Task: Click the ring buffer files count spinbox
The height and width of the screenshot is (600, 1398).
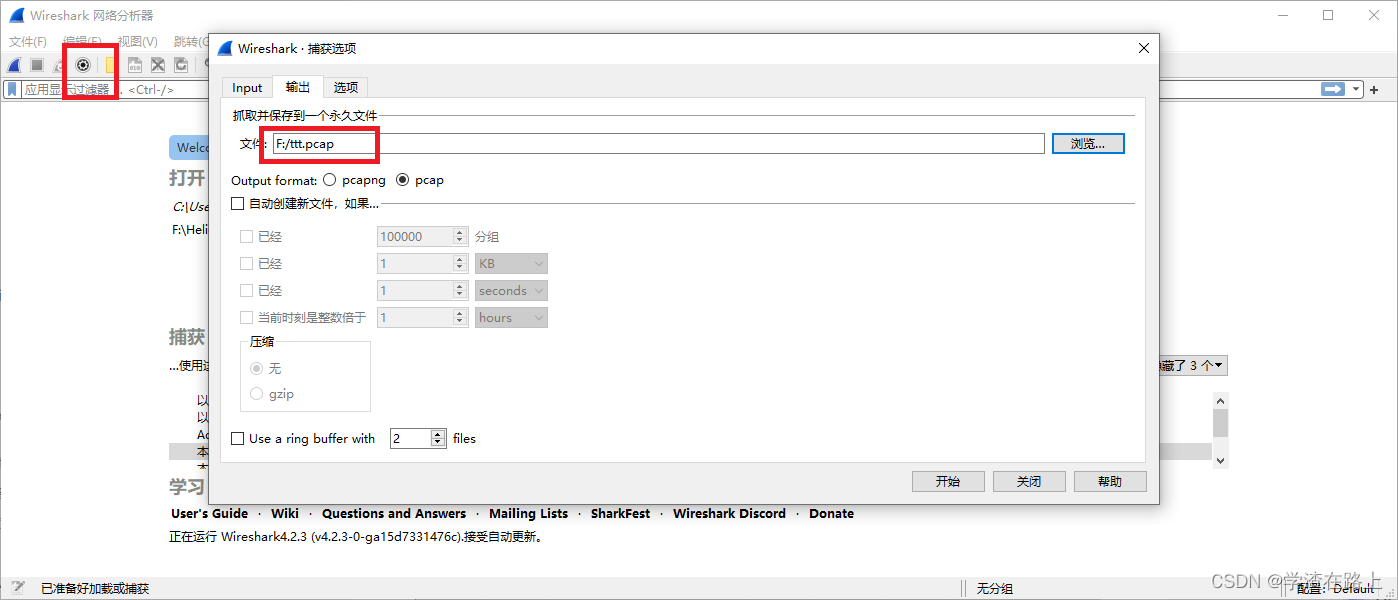Action: tap(418, 438)
